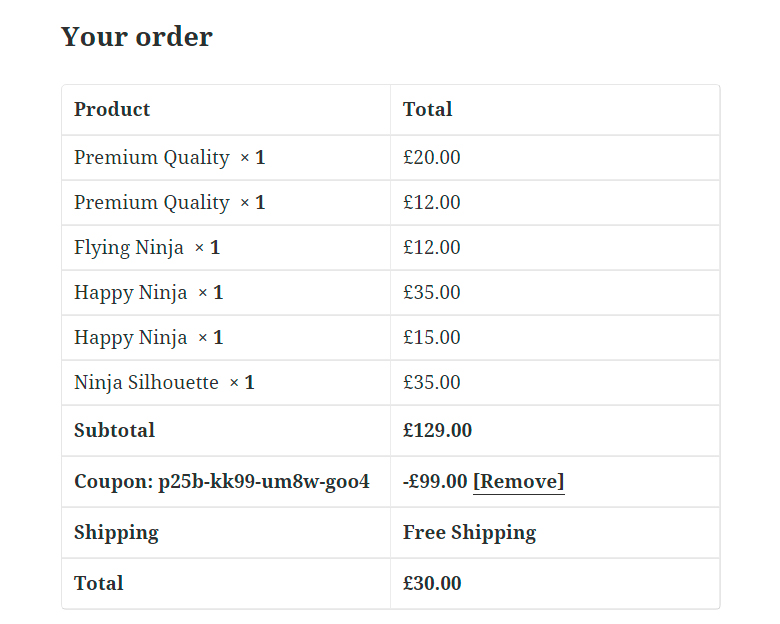Click the Flying Ninja £12.00 price
Image resolution: width=780 pixels, height=624 pixels.
click(431, 247)
